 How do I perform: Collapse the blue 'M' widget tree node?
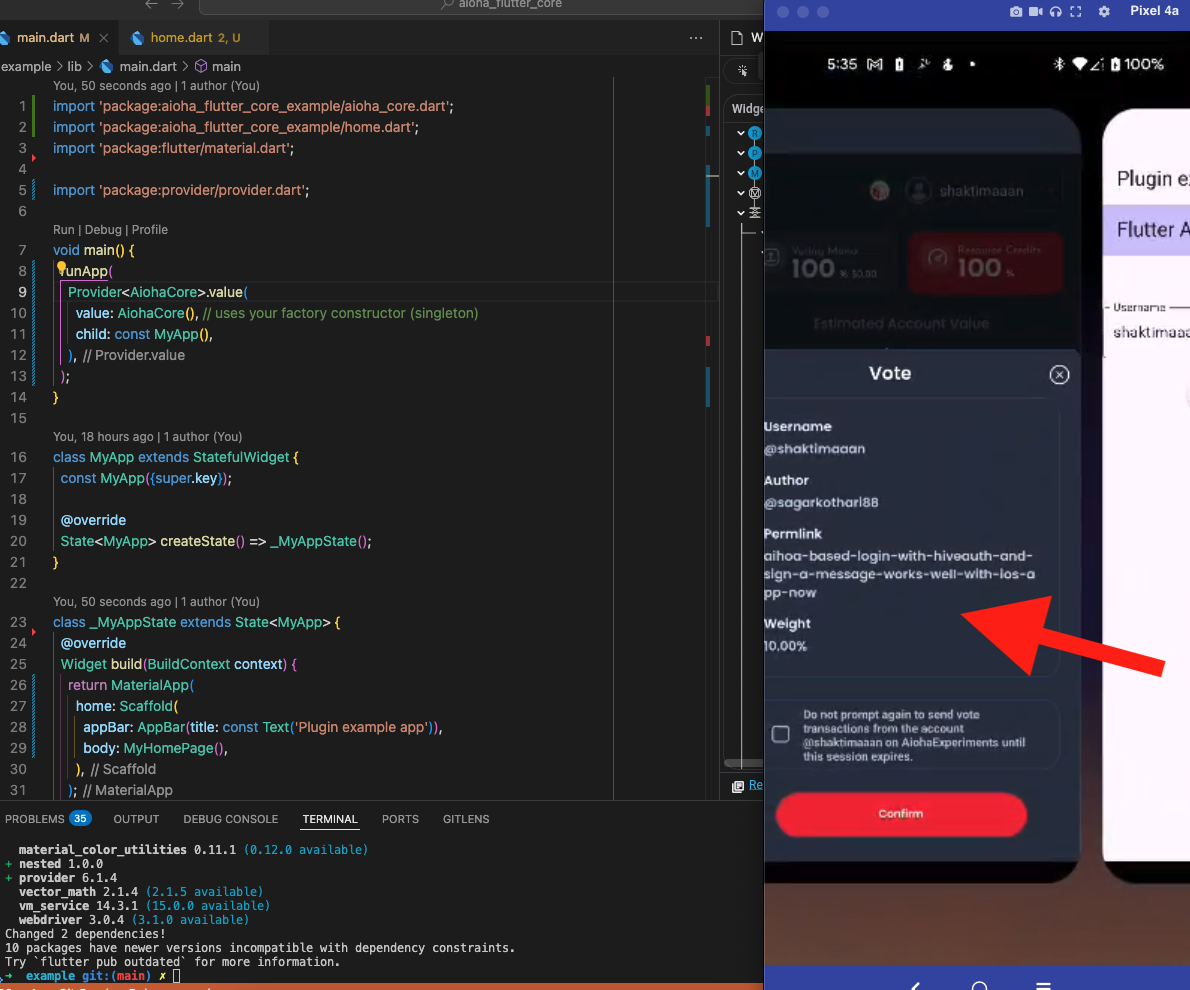point(741,173)
